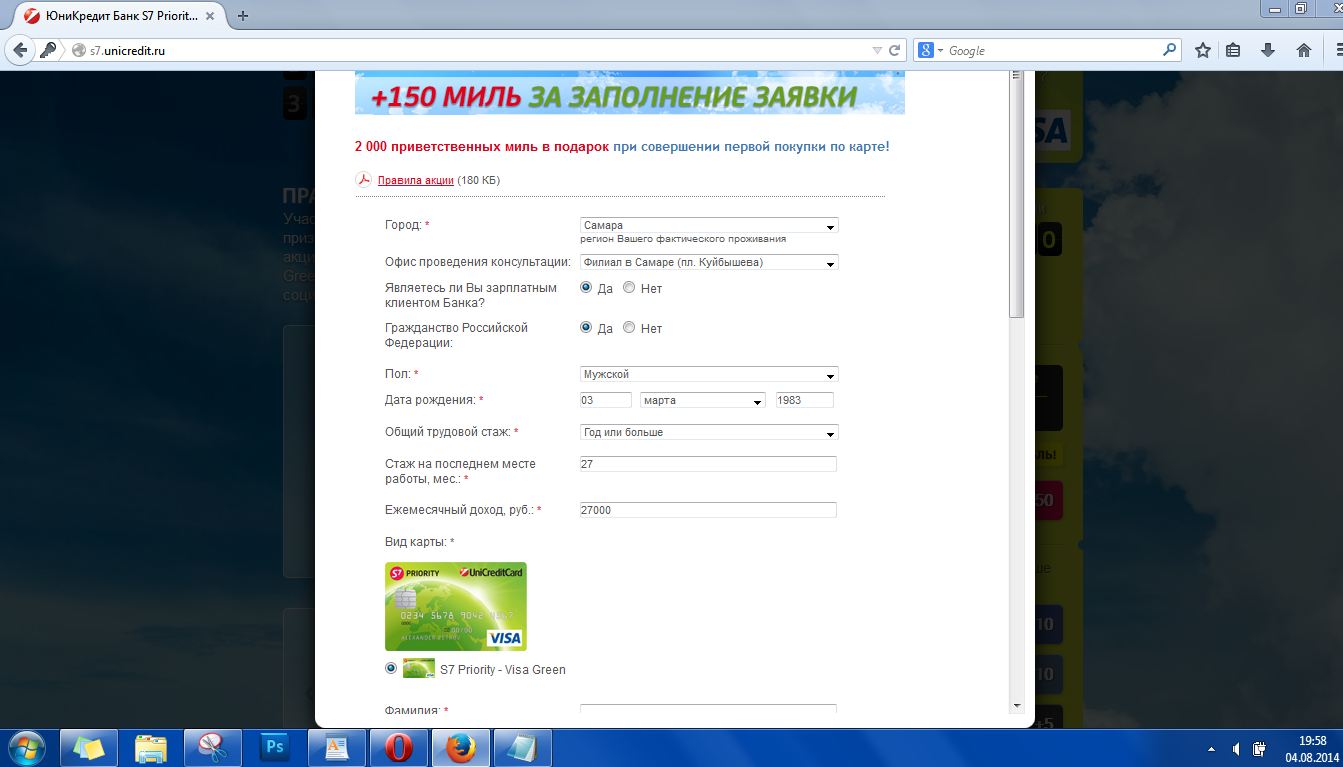
Task: Open Snipping Tool from the taskbar
Action: tap(213, 748)
